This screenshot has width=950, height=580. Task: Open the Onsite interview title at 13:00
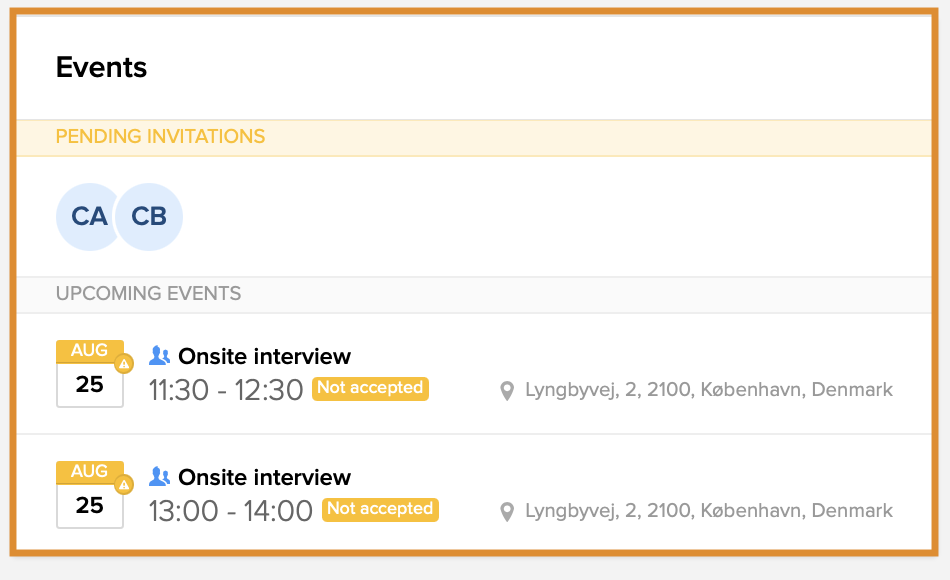(x=264, y=477)
